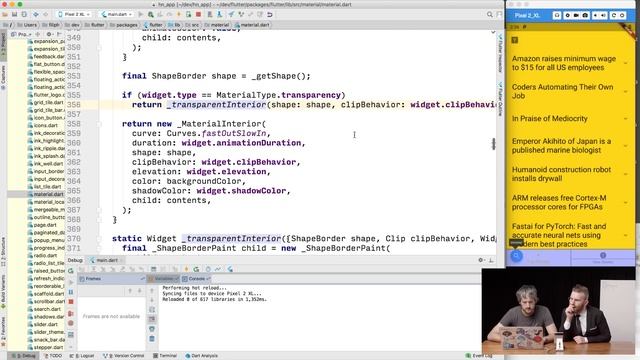Open the Dart Analysis tool window tab
The height and width of the screenshot is (360, 640).
(201, 356)
